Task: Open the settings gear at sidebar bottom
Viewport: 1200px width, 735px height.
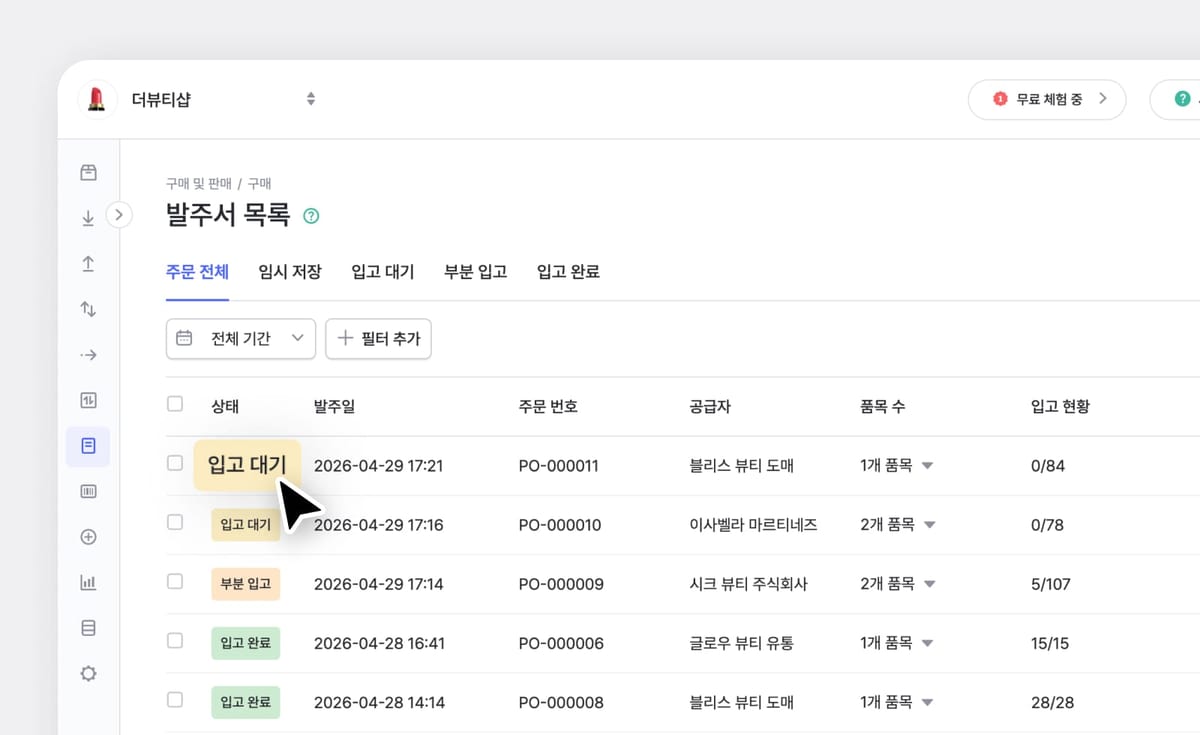Action: 87,673
